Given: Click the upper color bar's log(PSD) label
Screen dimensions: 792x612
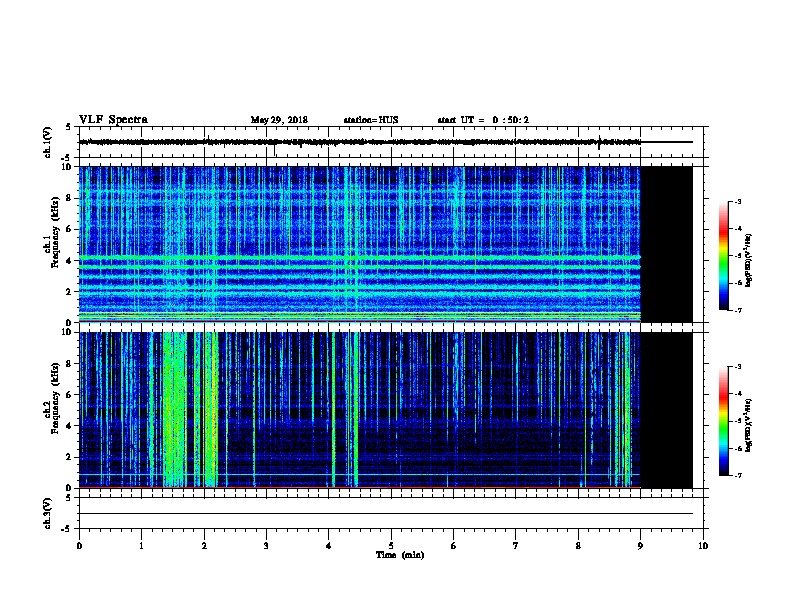Looking at the screenshot, I should (749, 260).
